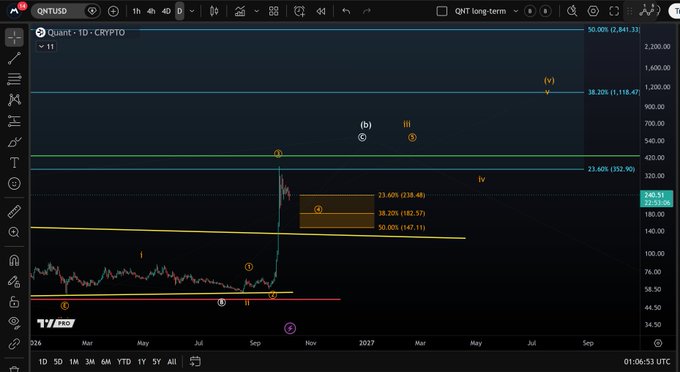The image size is (680, 372).
Task: Show All available date range
Action: tap(172, 361)
